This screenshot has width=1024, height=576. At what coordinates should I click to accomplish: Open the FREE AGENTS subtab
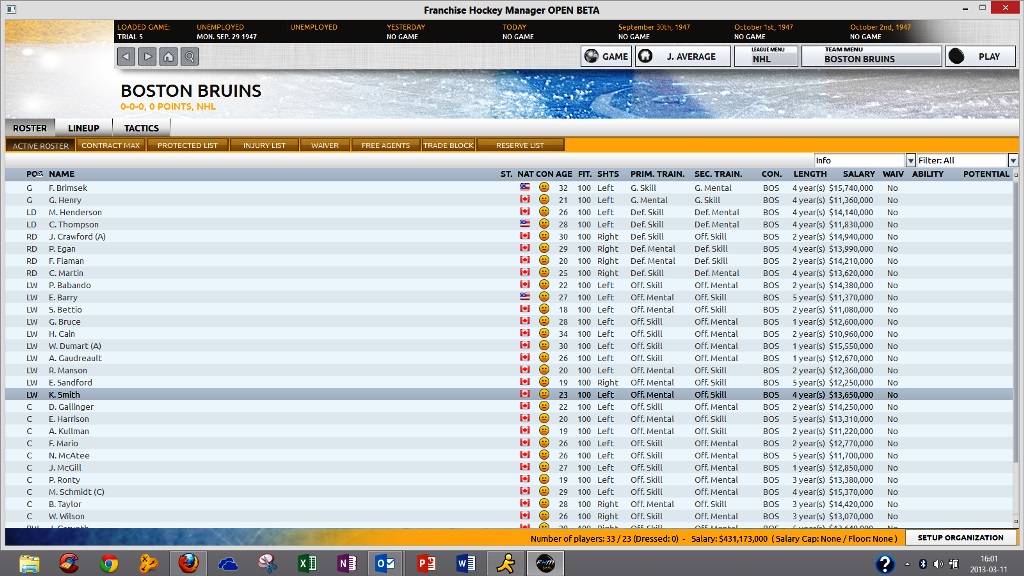[385, 145]
